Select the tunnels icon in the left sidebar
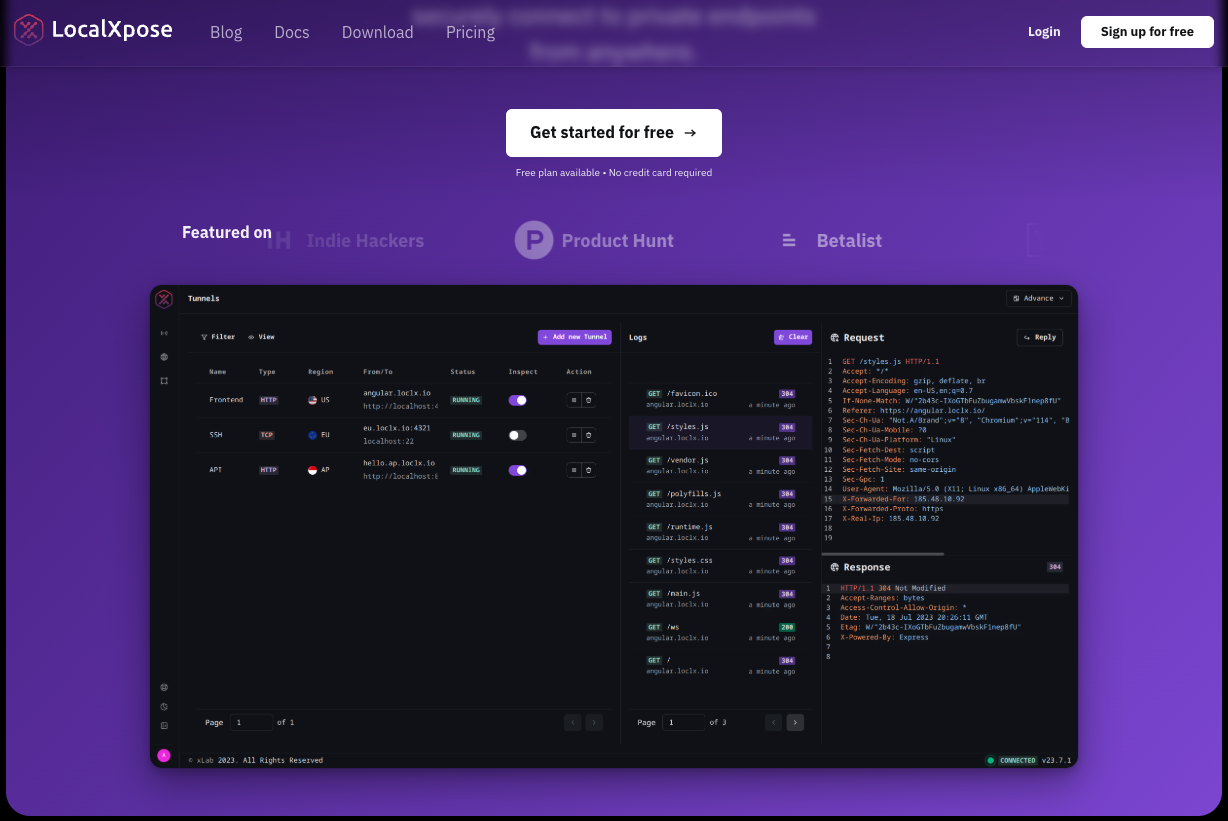Image resolution: width=1228 pixels, height=821 pixels. pyautogui.click(x=164, y=333)
